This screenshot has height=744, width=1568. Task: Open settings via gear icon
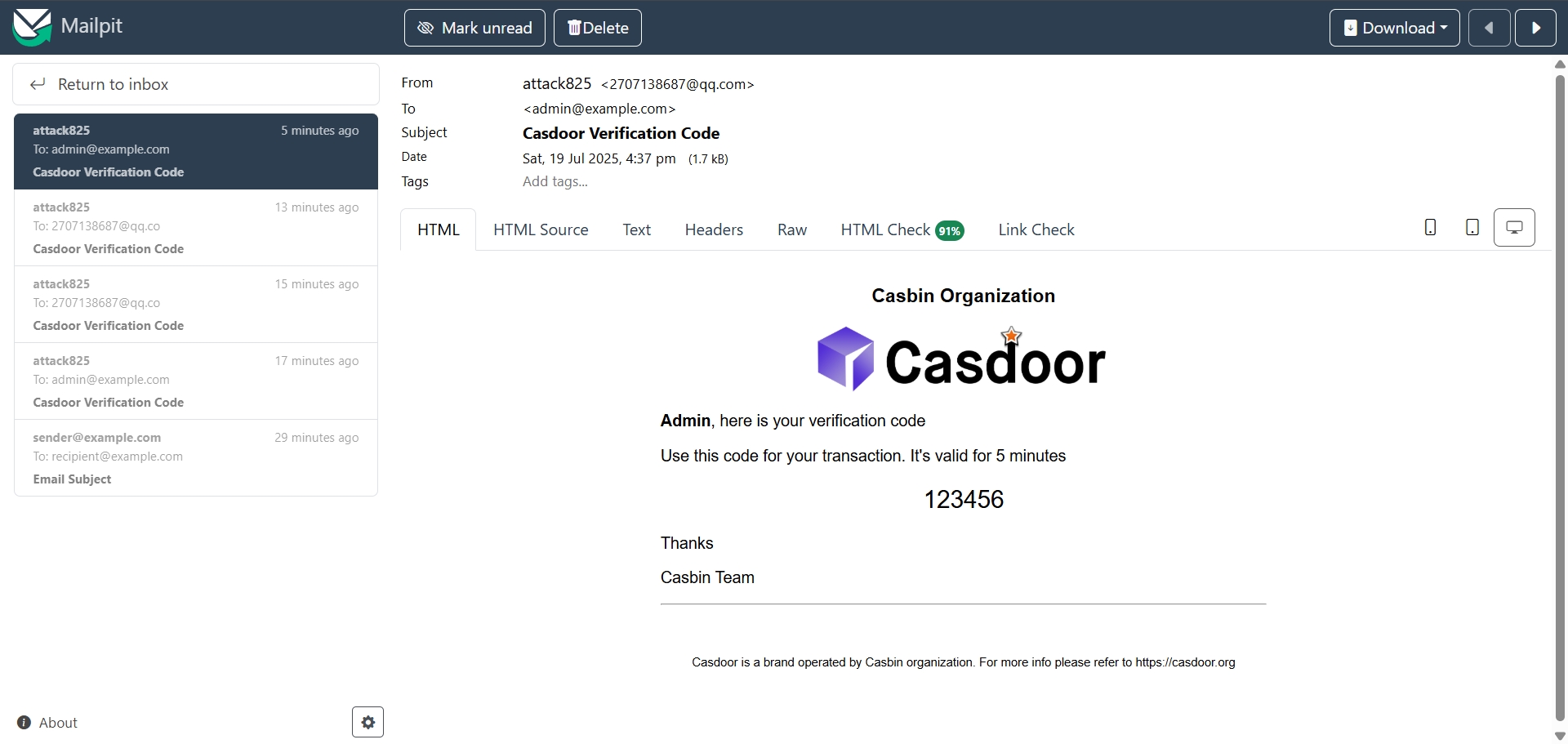point(367,722)
